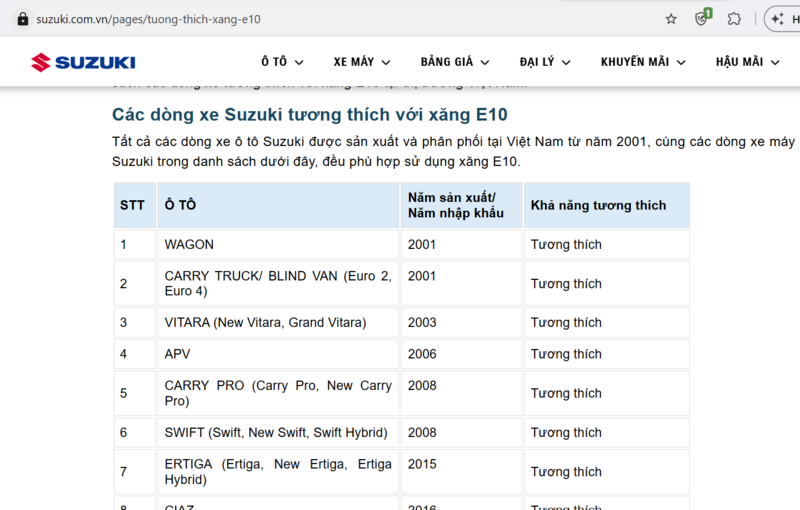Select the "SWIFT (Swift, New Swift, Swift Hybrid)" cell
Viewport: 800px width, 510px height.
click(278, 432)
